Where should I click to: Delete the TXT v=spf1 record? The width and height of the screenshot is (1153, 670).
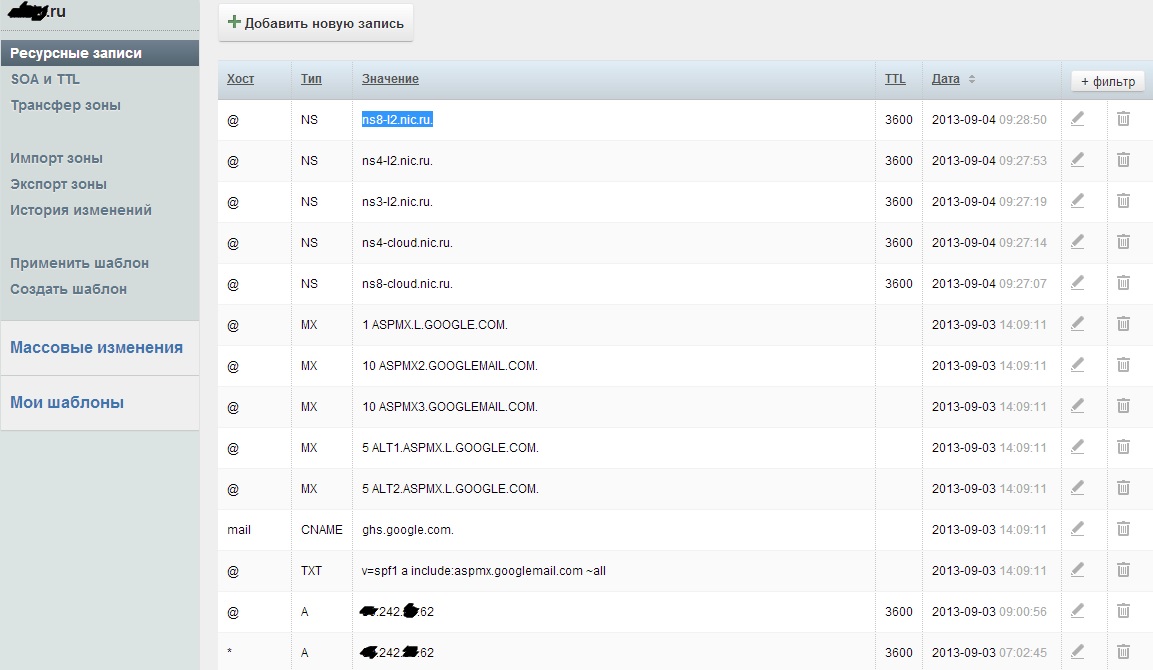[x=1123, y=570]
